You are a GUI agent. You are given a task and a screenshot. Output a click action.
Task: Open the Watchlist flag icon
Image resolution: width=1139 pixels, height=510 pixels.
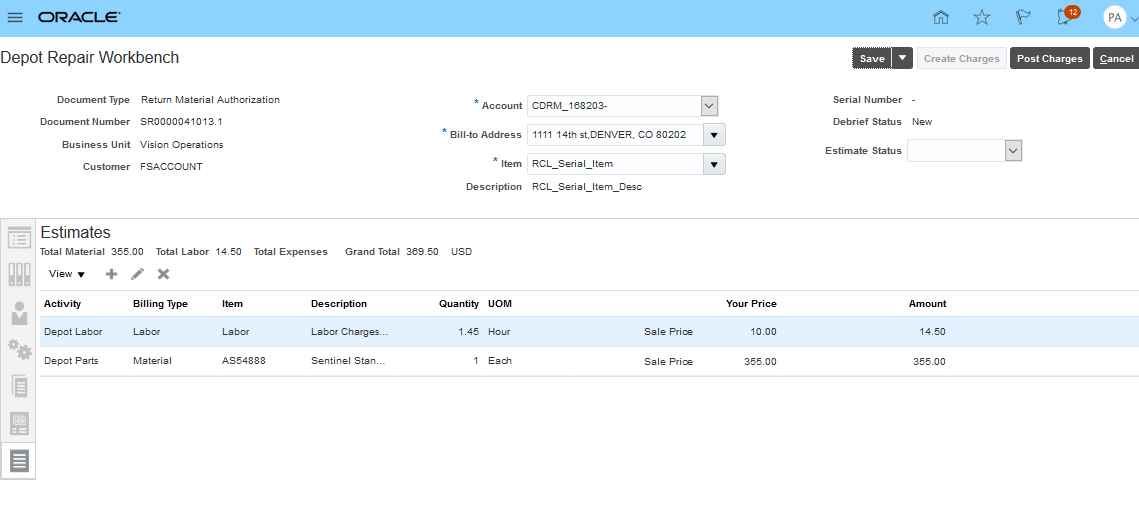coord(1024,17)
